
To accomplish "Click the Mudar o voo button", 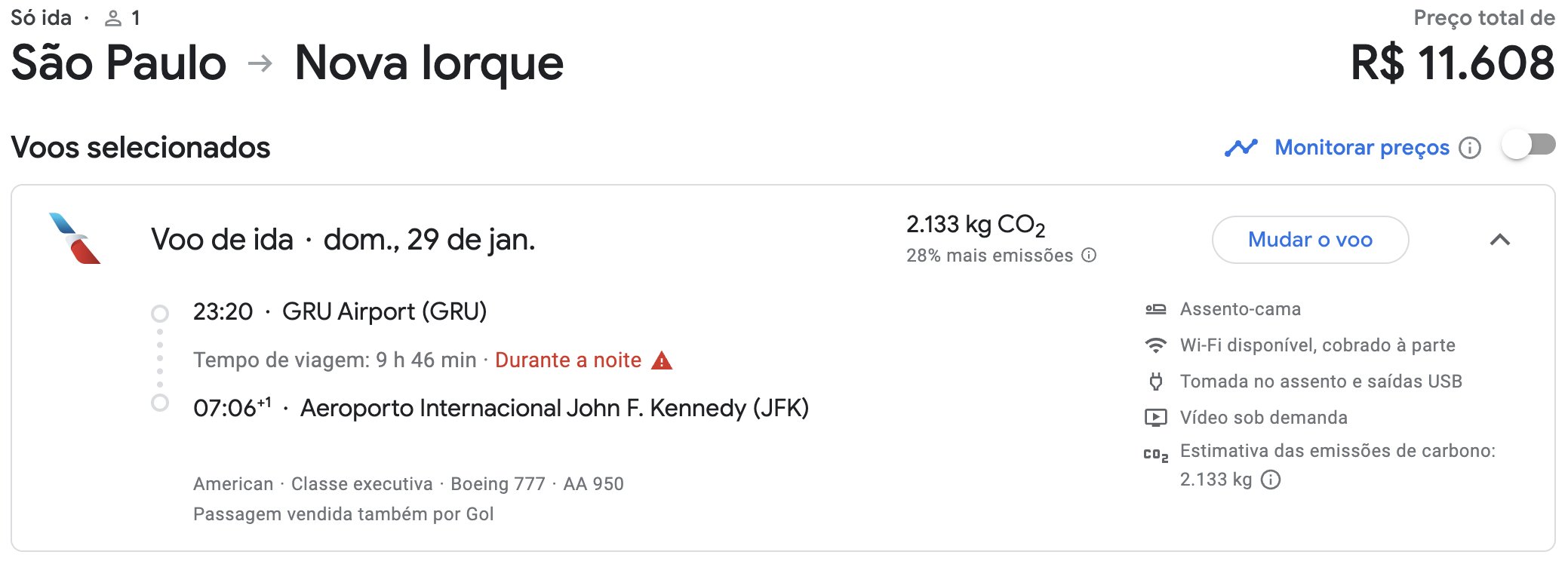I will point(1310,240).
